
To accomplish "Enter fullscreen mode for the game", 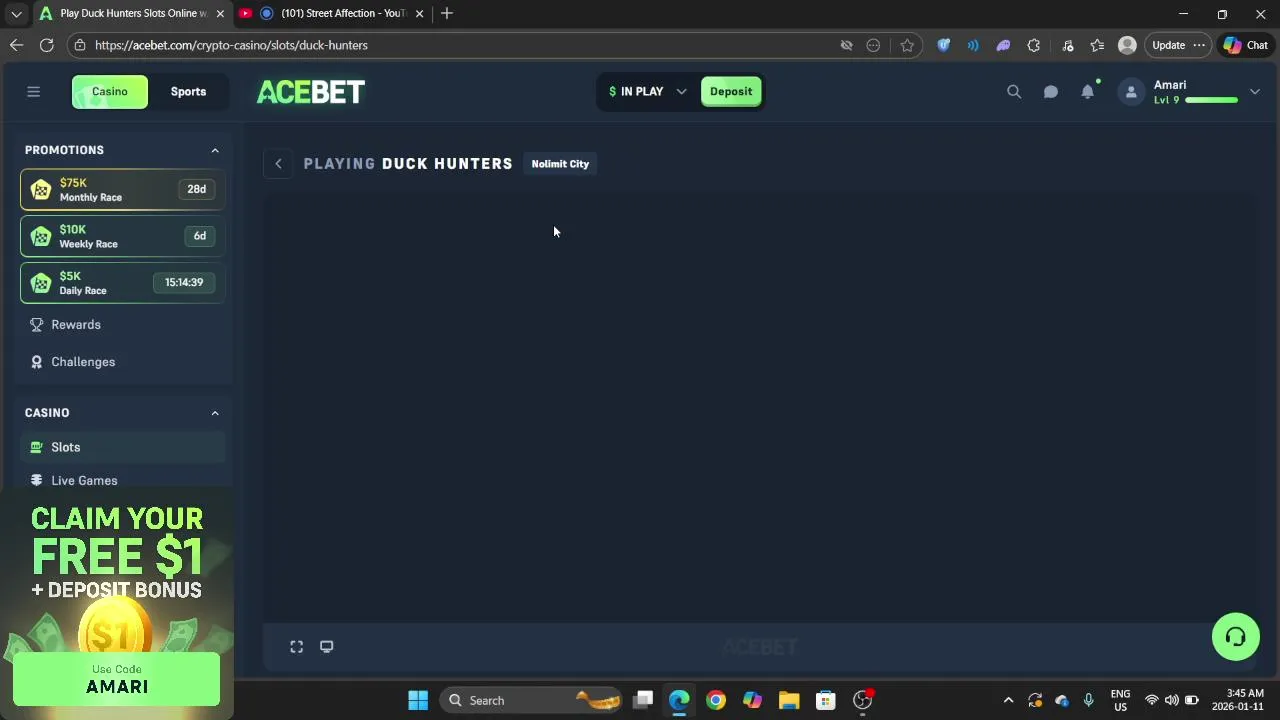I will (x=297, y=647).
